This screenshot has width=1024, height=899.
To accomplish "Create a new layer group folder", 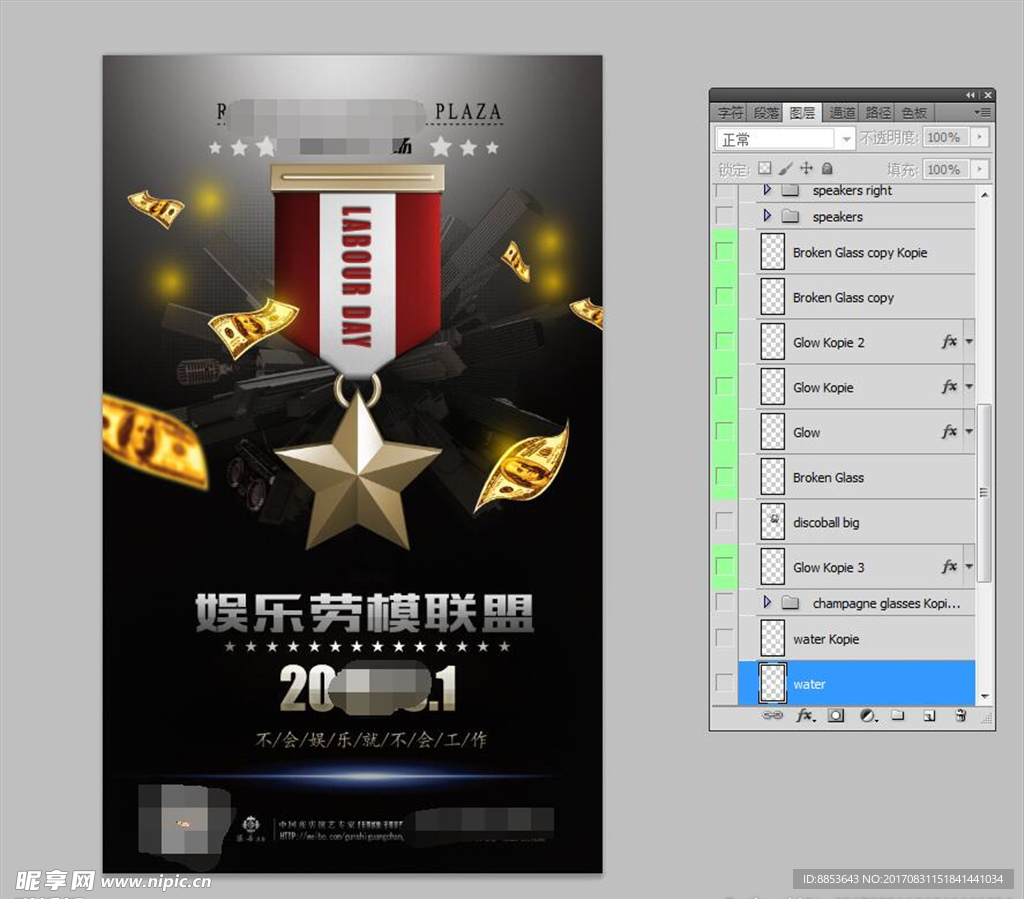I will (x=899, y=716).
